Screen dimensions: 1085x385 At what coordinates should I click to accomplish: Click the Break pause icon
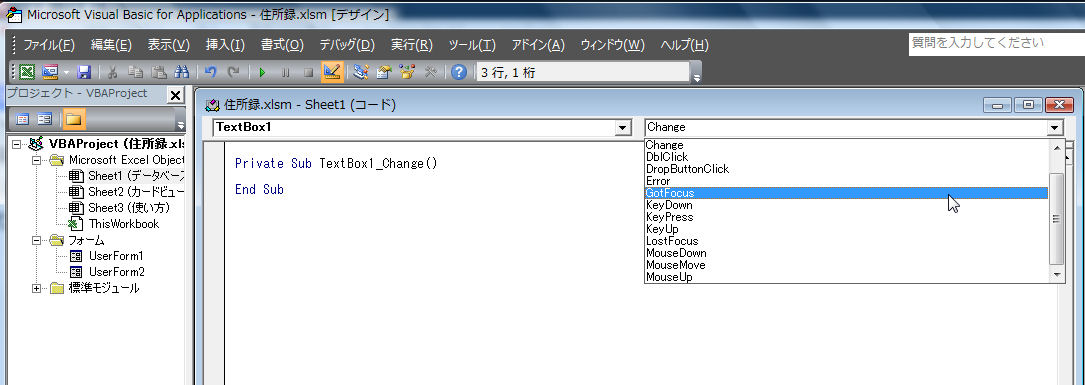point(285,72)
